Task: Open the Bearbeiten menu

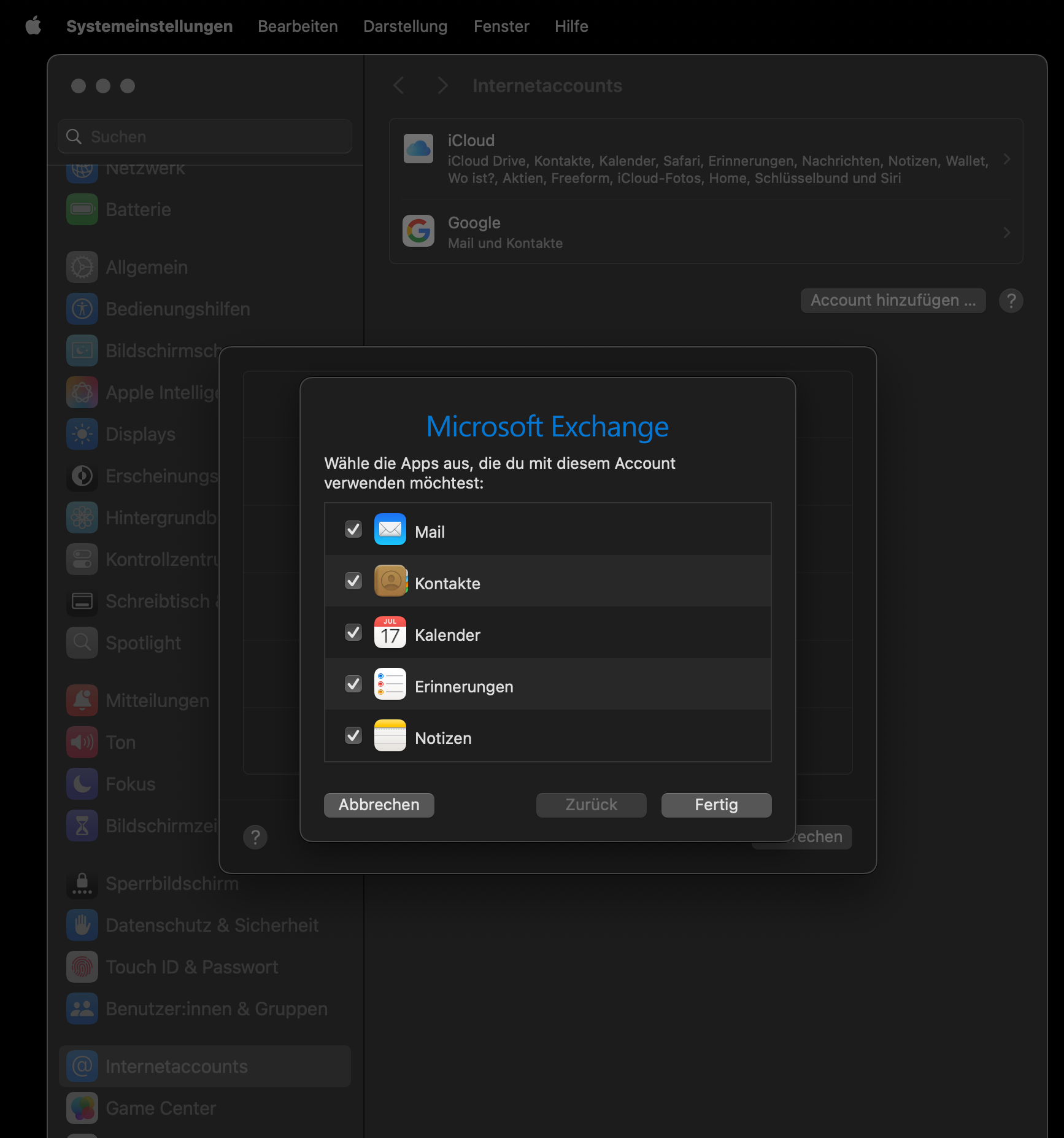Action: [298, 26]
